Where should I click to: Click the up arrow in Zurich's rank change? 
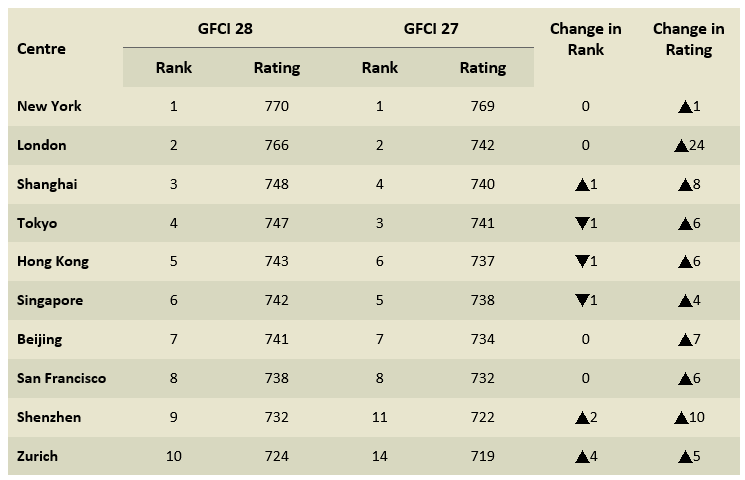[581, 456]
